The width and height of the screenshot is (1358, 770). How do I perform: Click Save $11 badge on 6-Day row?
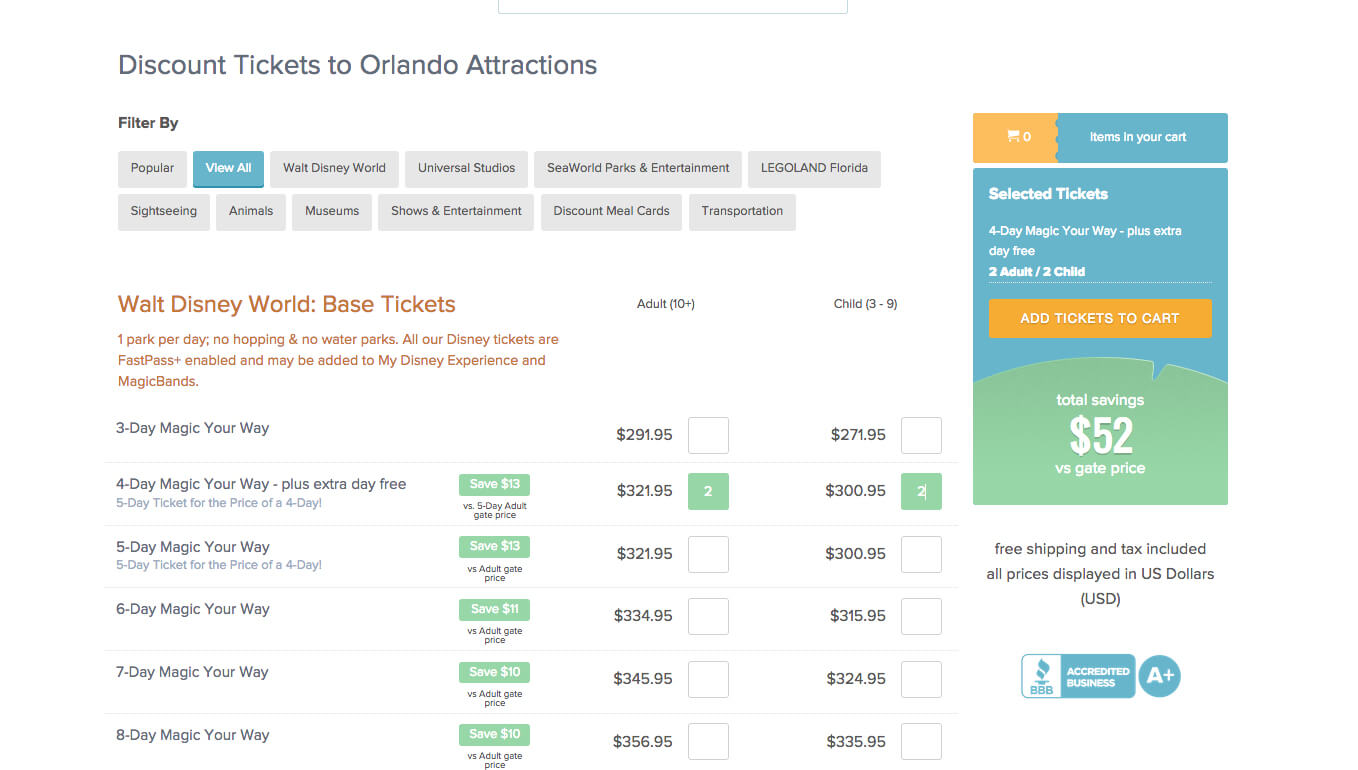click(495, 609)
